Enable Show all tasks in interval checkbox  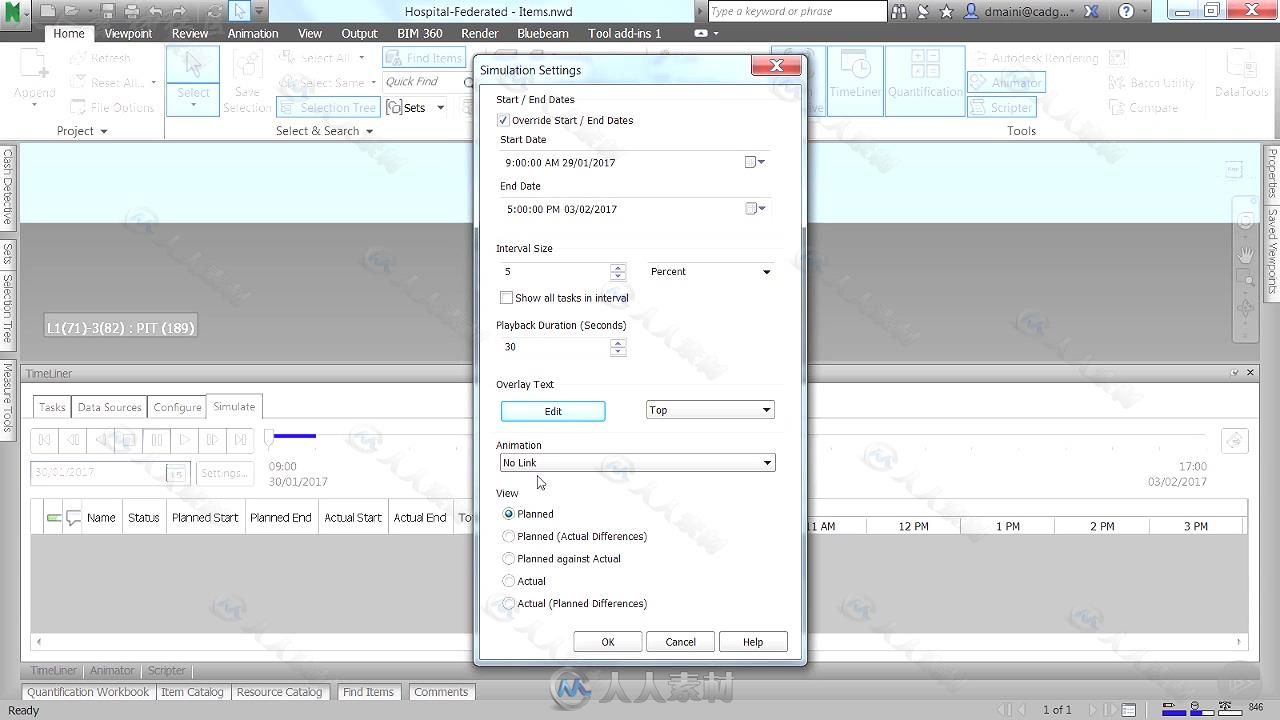506,298
